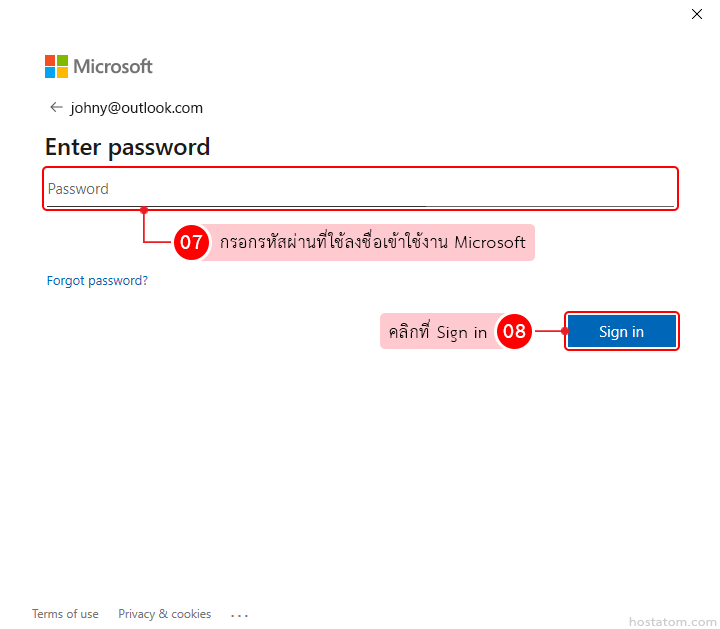Viewport: 720px width, 629px height.
Task: Focus the Password input field
Action: tap(360, 189)
